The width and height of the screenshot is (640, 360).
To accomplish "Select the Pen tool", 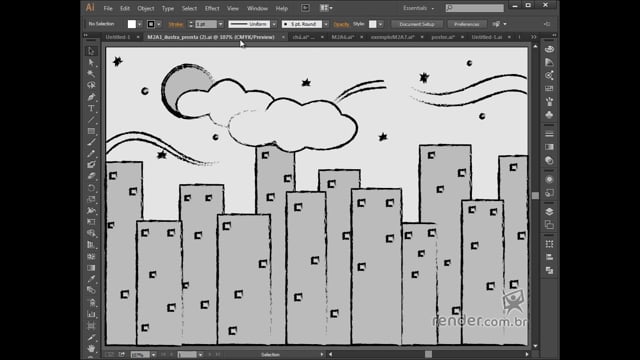I will tap(91, 97).
